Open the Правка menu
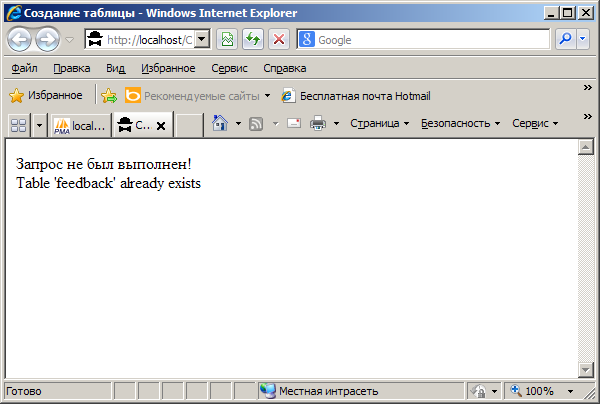Viewport: 600px width, 404px height. coord(72,68)
